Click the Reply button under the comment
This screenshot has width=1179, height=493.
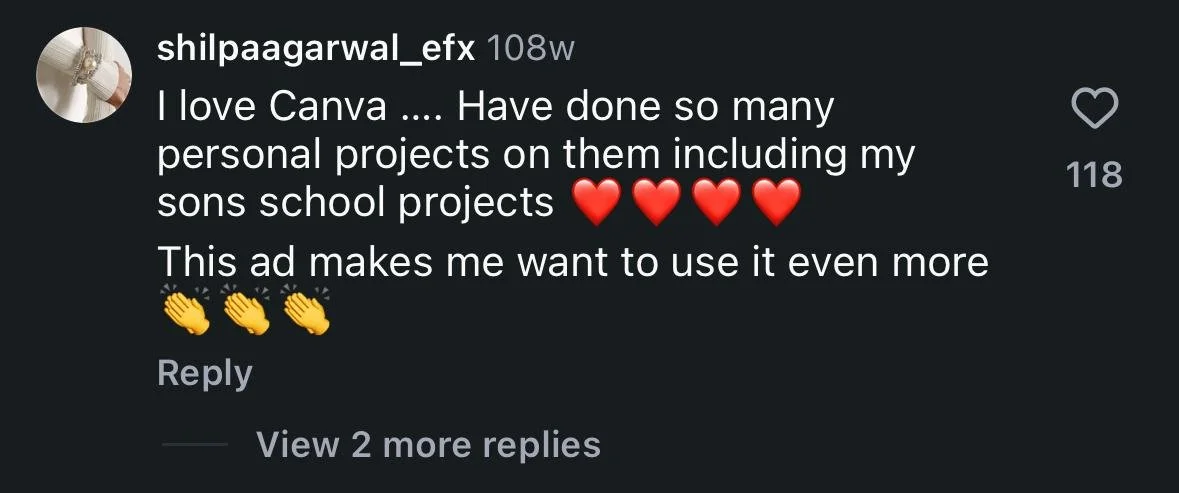(x=205, y=374)
